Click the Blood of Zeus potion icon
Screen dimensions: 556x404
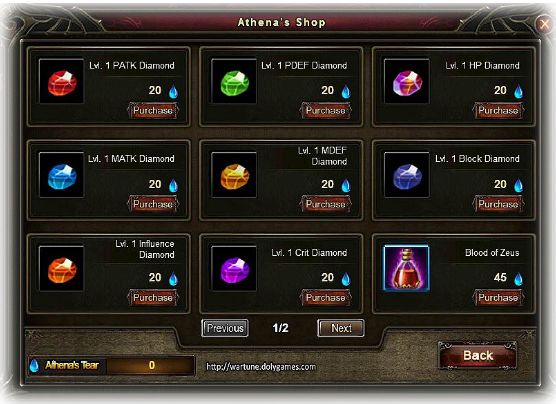coord(407,268)
